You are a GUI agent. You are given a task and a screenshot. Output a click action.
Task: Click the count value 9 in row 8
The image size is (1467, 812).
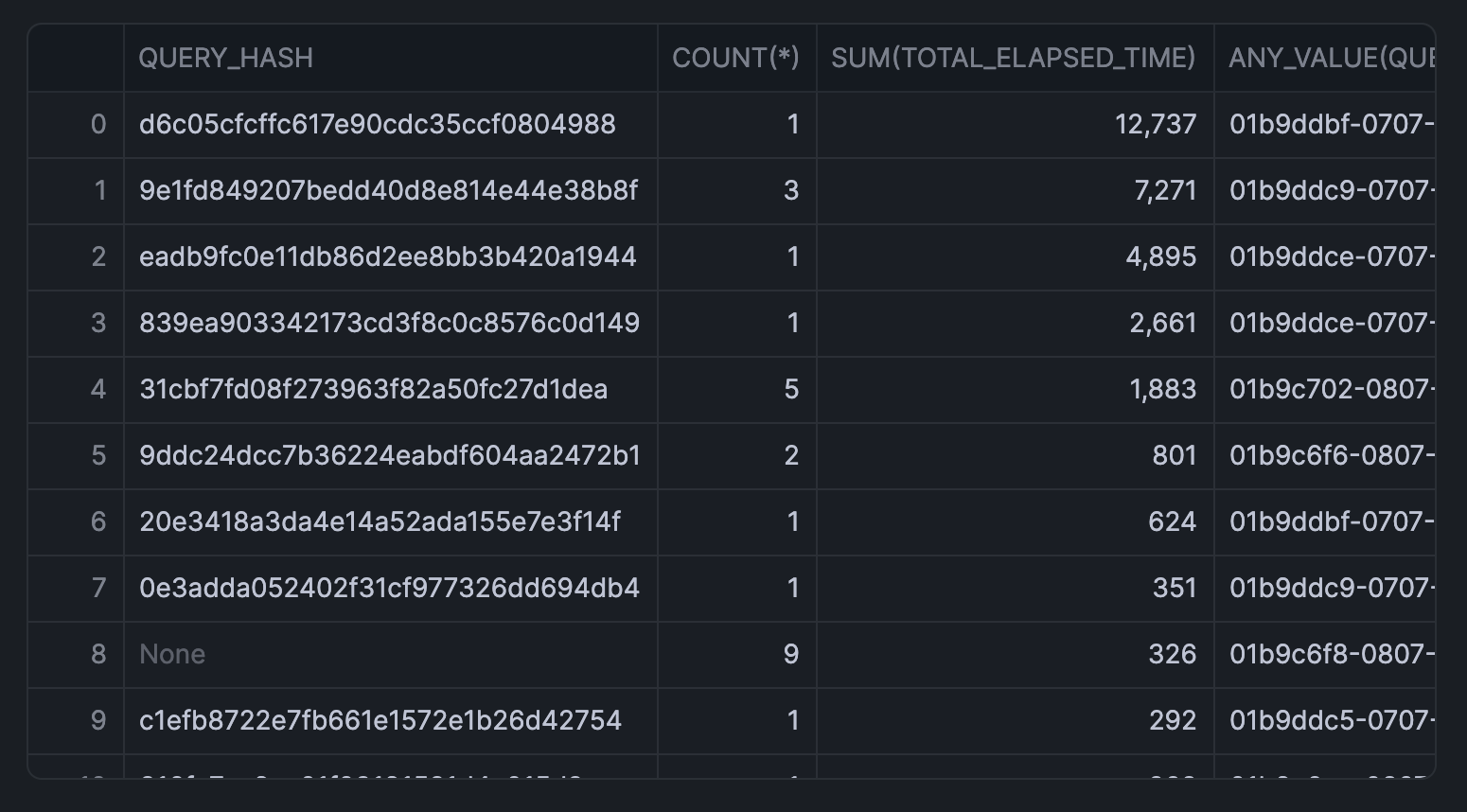coord(791,655)
